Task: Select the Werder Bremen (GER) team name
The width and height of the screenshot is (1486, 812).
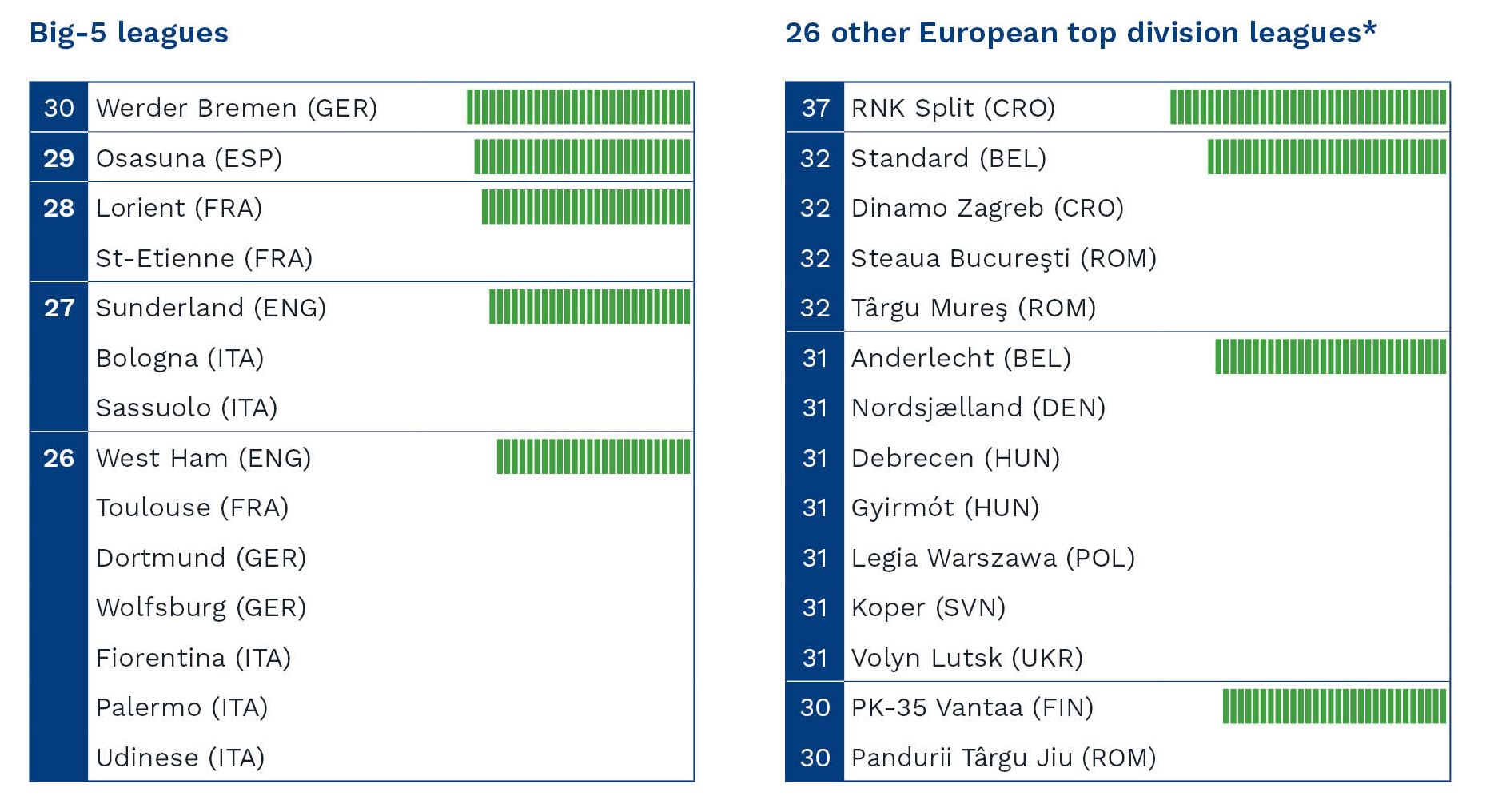Action: pyautogui.click(x=236, y=108)
